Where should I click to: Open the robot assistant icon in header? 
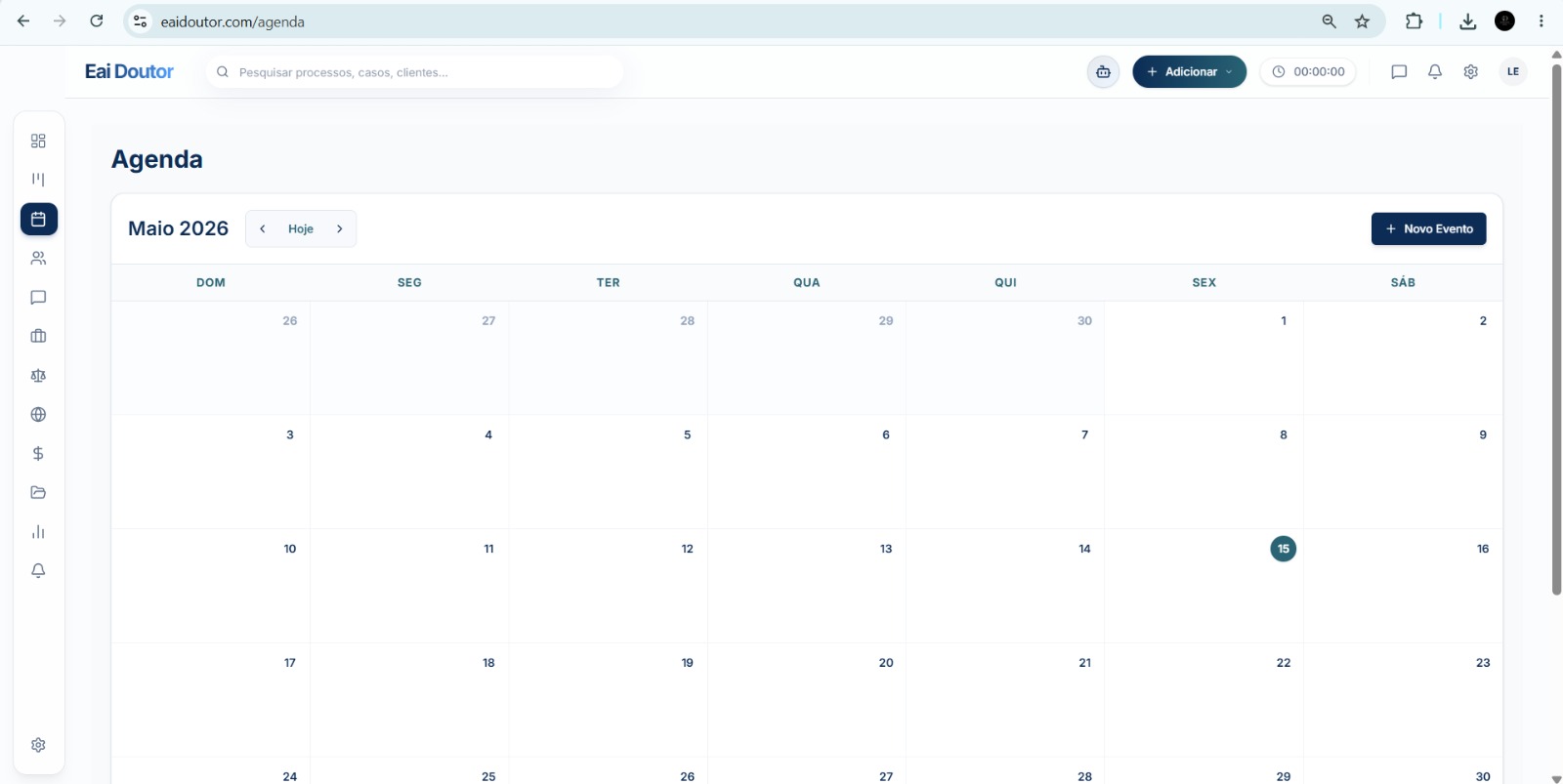(x=1103, y=71)
